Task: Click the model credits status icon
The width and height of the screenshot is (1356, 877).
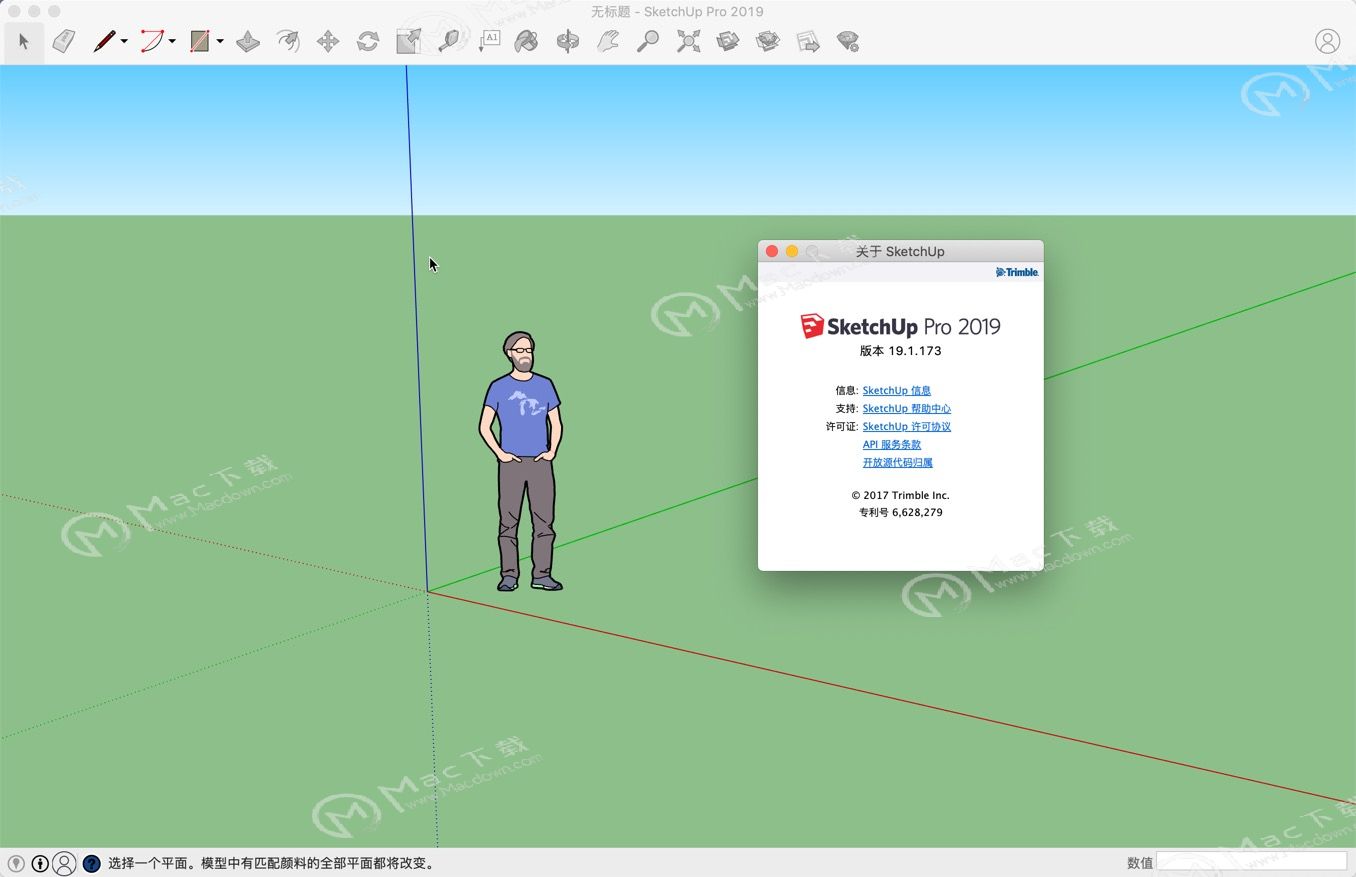Action: pyautogui.click(x=40, y=863)
